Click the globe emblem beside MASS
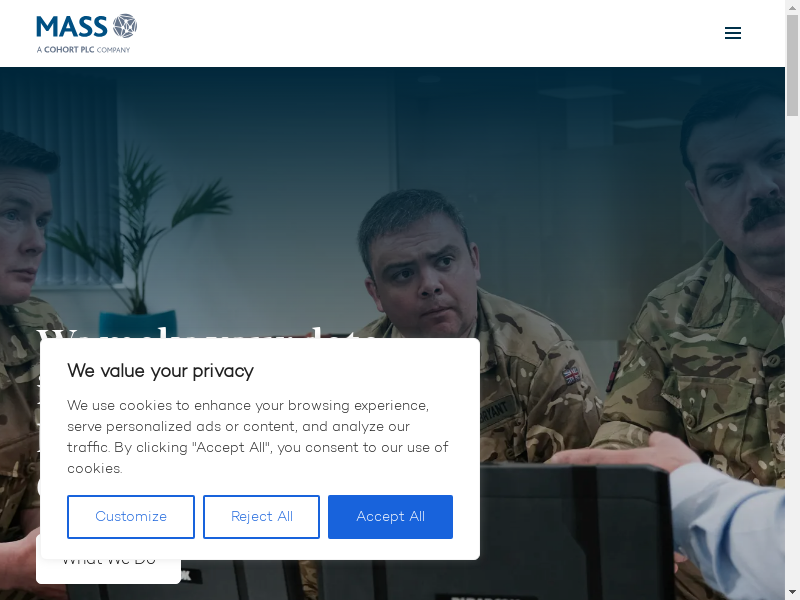 [124, 26]
